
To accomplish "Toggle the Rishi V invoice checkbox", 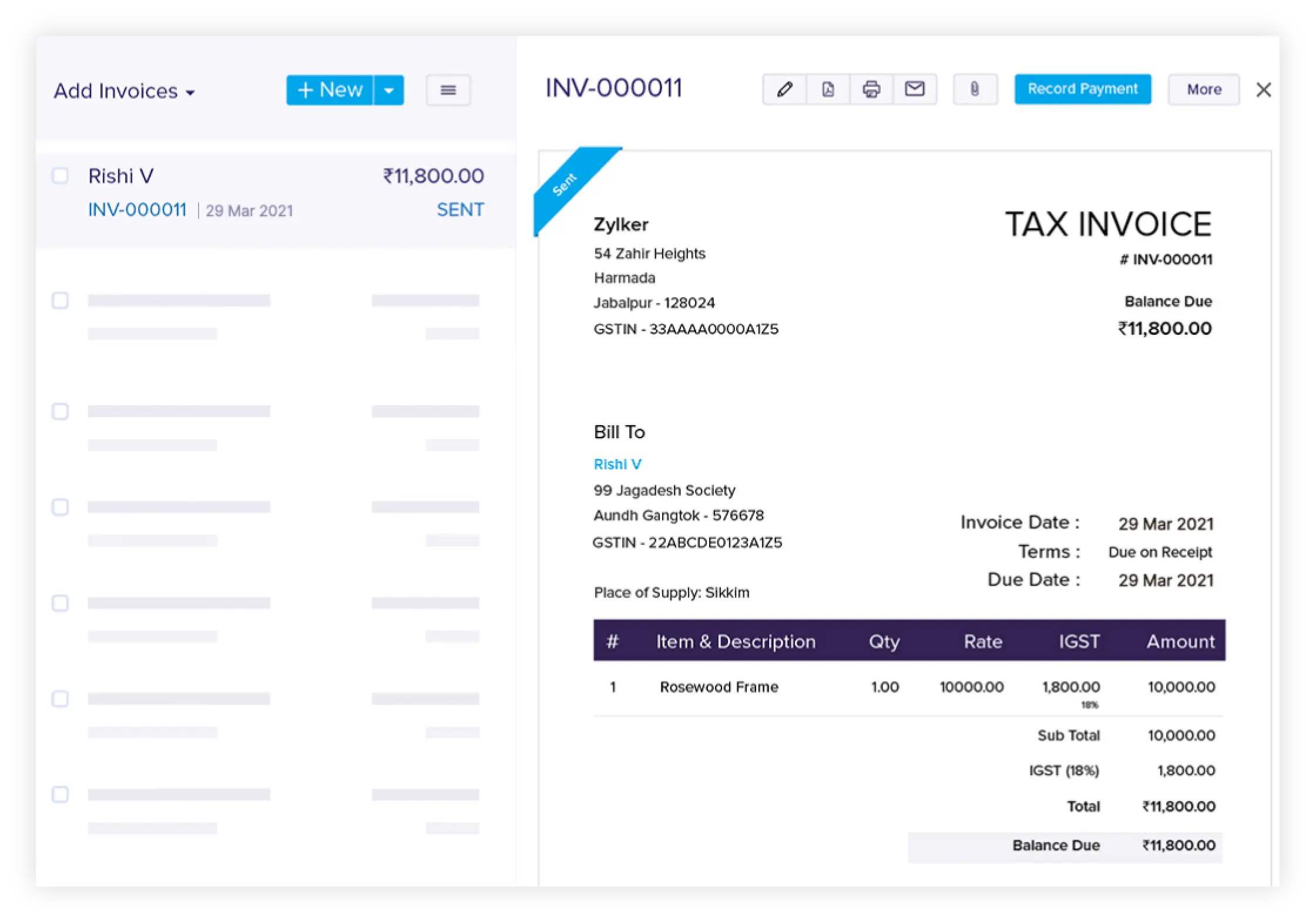I will pyautogui.click(x=61, y=176).
